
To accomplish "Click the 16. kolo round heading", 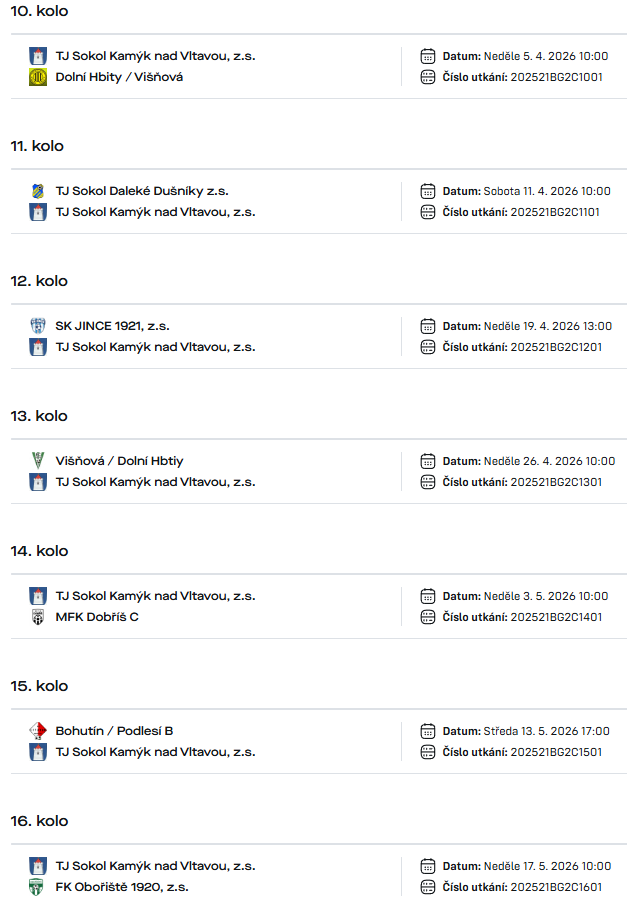I will click(39, 821).
